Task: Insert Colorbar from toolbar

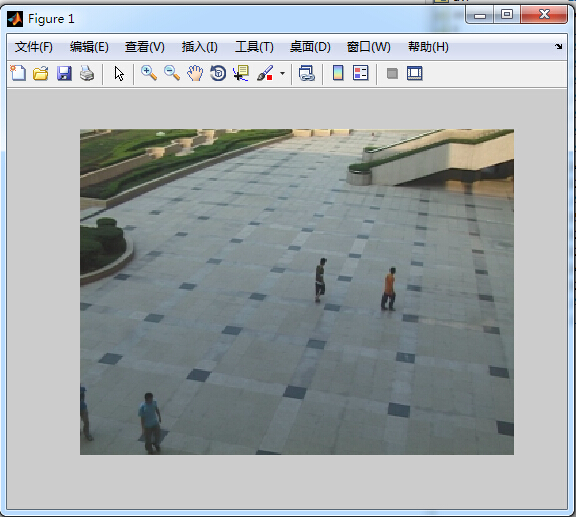Action: coord(338,73)
